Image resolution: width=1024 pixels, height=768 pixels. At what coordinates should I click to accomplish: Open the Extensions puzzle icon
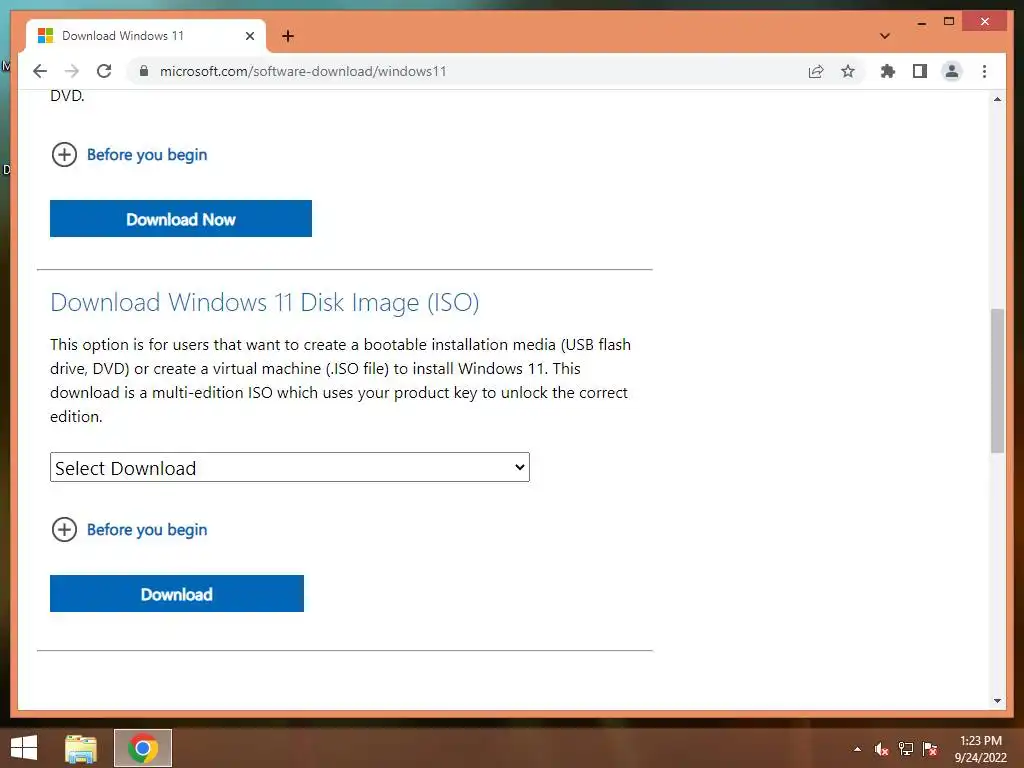point(888,71)
